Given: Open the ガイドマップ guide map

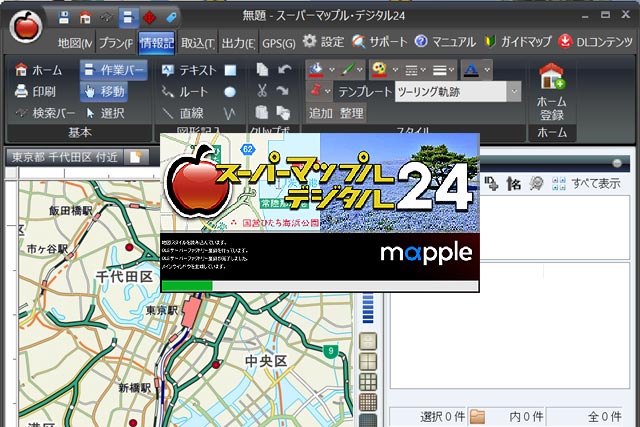Looking at the screenshot, I should (518, 42).
